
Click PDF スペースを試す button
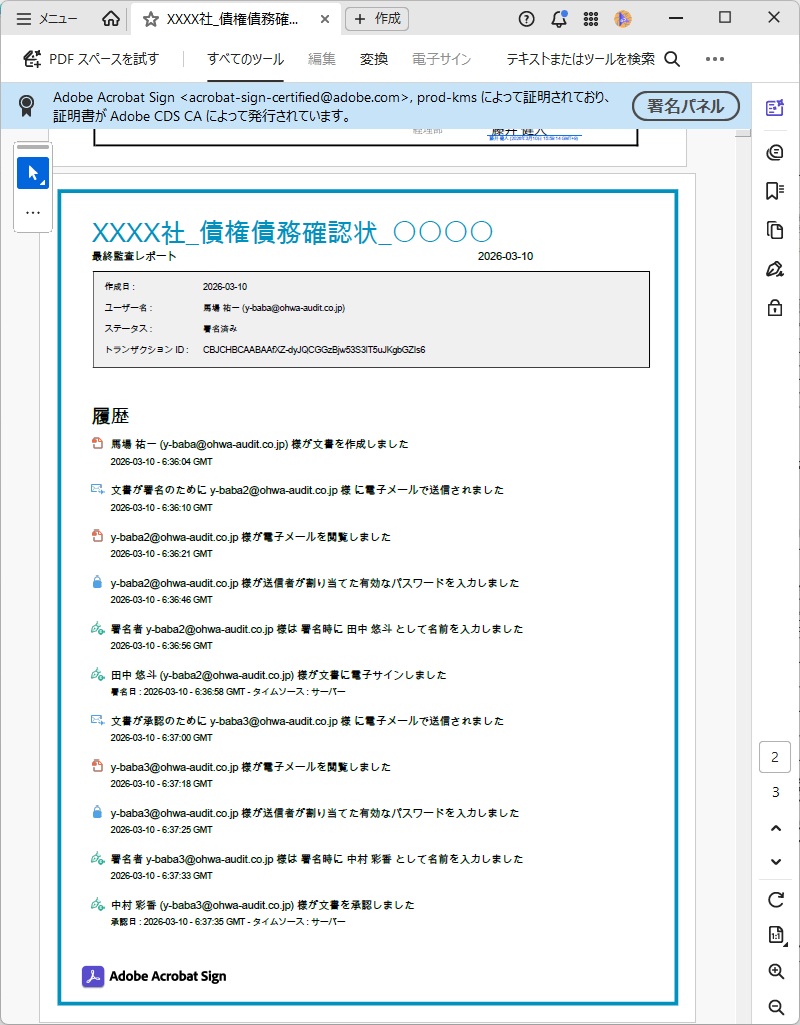click(x=90, y=59)
